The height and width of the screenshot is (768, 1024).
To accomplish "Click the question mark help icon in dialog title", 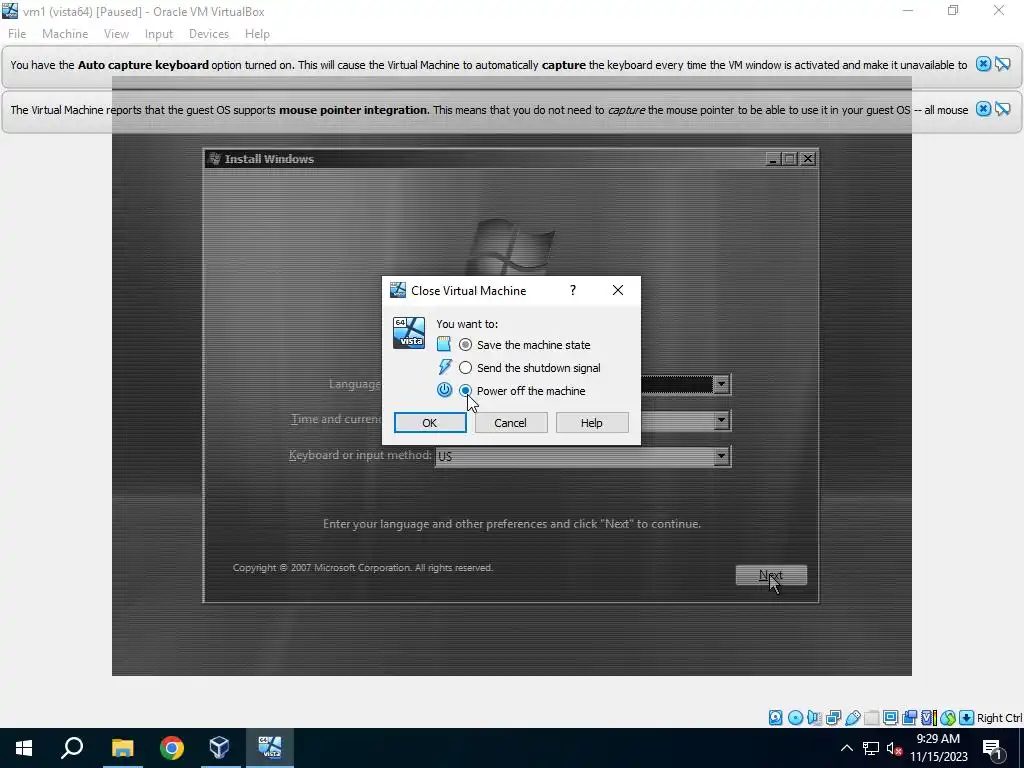I will [x=573, y=290].
